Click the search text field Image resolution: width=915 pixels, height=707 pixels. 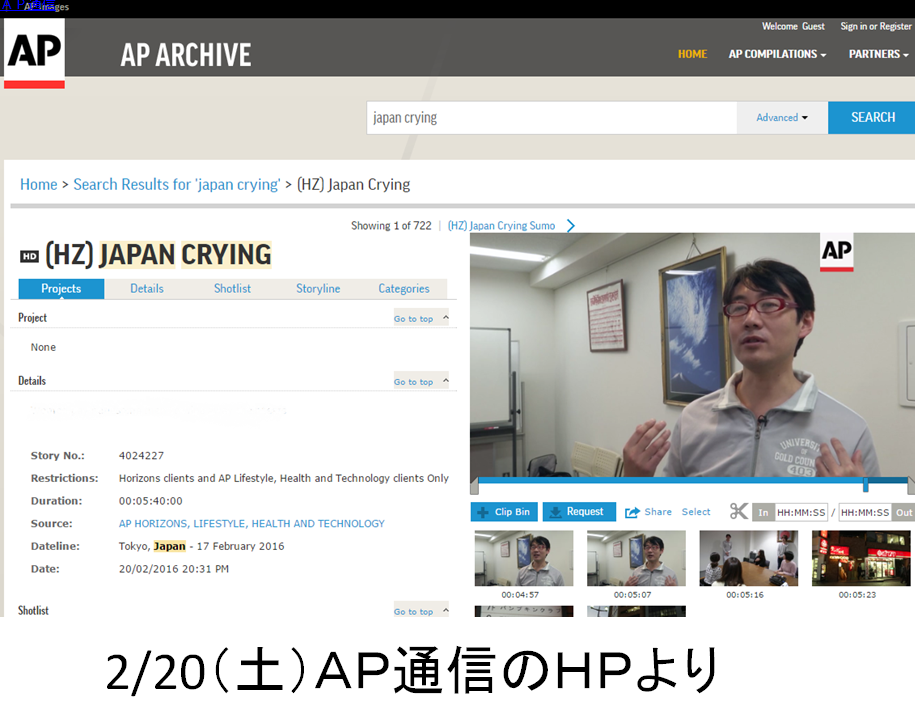[x=552, y=118]
